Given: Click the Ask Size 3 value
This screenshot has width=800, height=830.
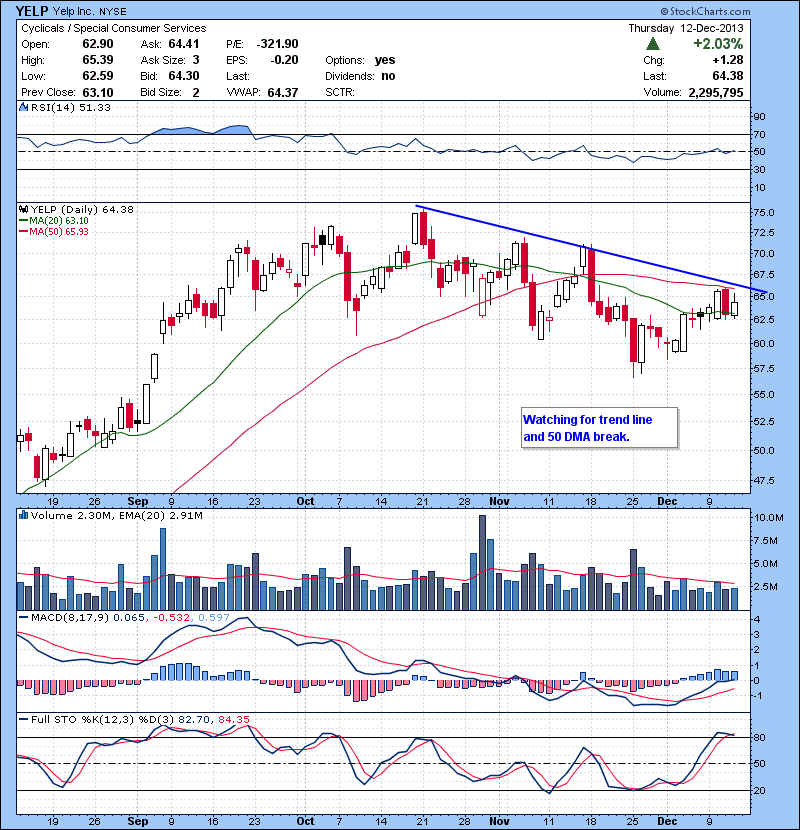Looking at the screenshot, I should pyautogui.click(x=196, y=60).
